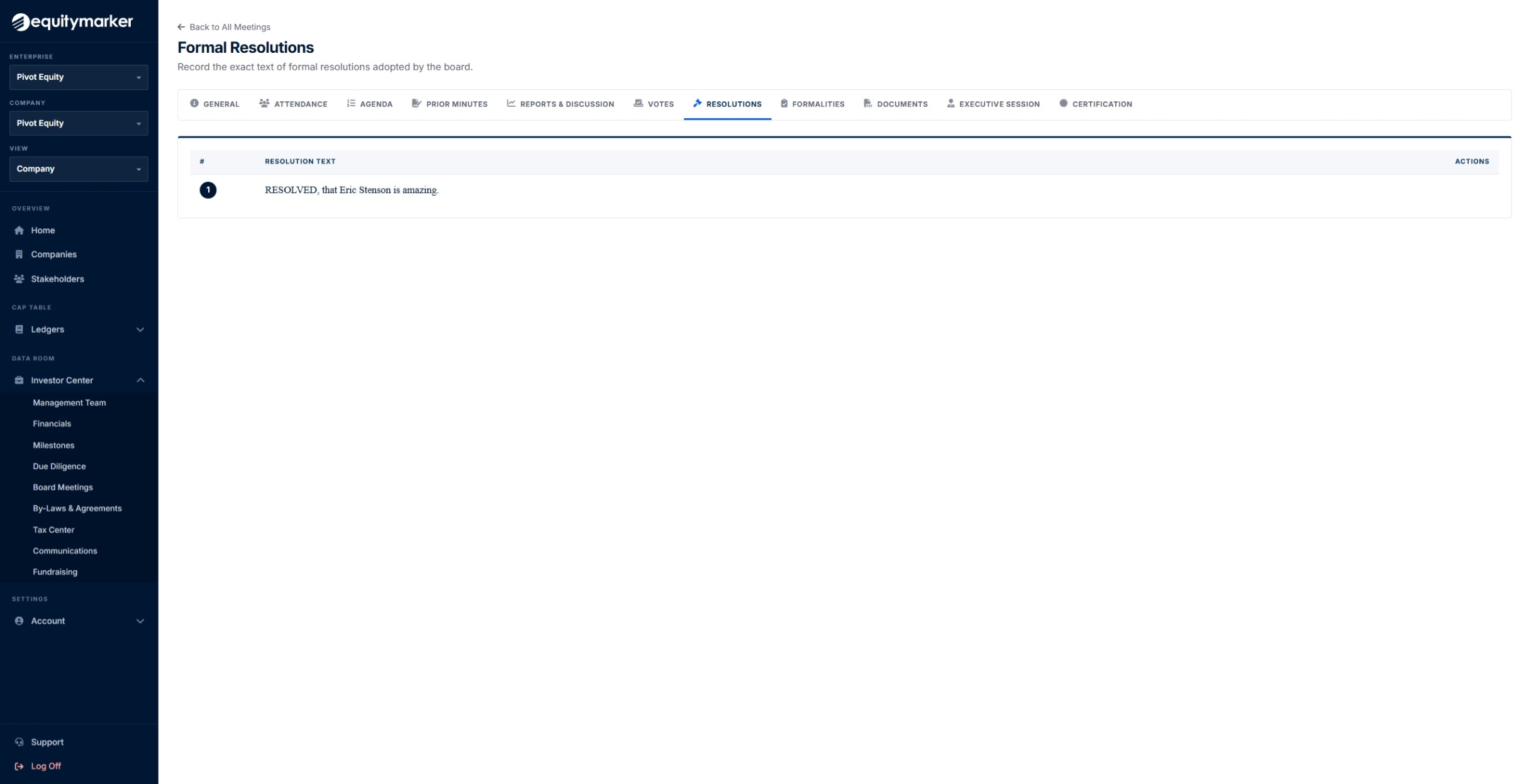1531x784 pixels.
Task: Click the Account user icon
Action: pos(19,621)
